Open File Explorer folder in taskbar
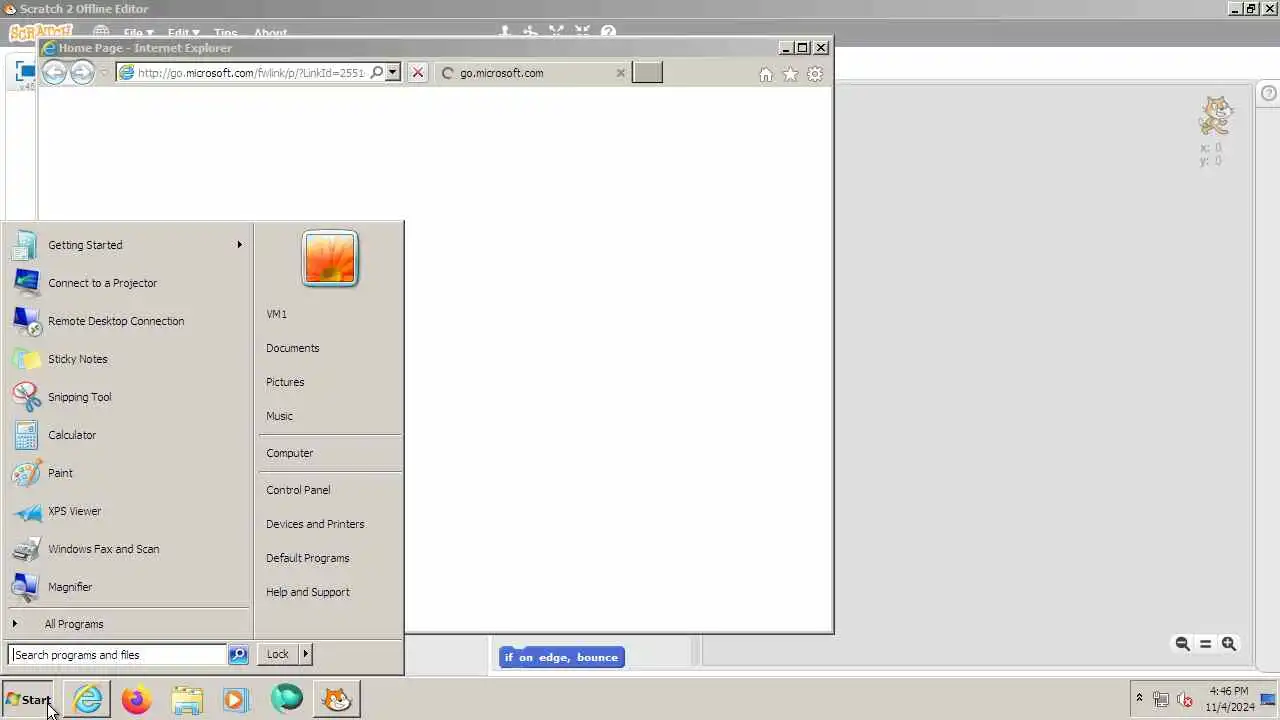The image size is (1280, 720). [187, 699]
